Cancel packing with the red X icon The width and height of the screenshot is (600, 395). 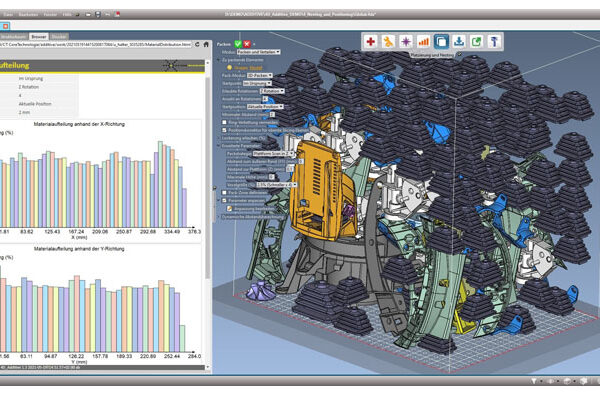[x=247, y=44]
